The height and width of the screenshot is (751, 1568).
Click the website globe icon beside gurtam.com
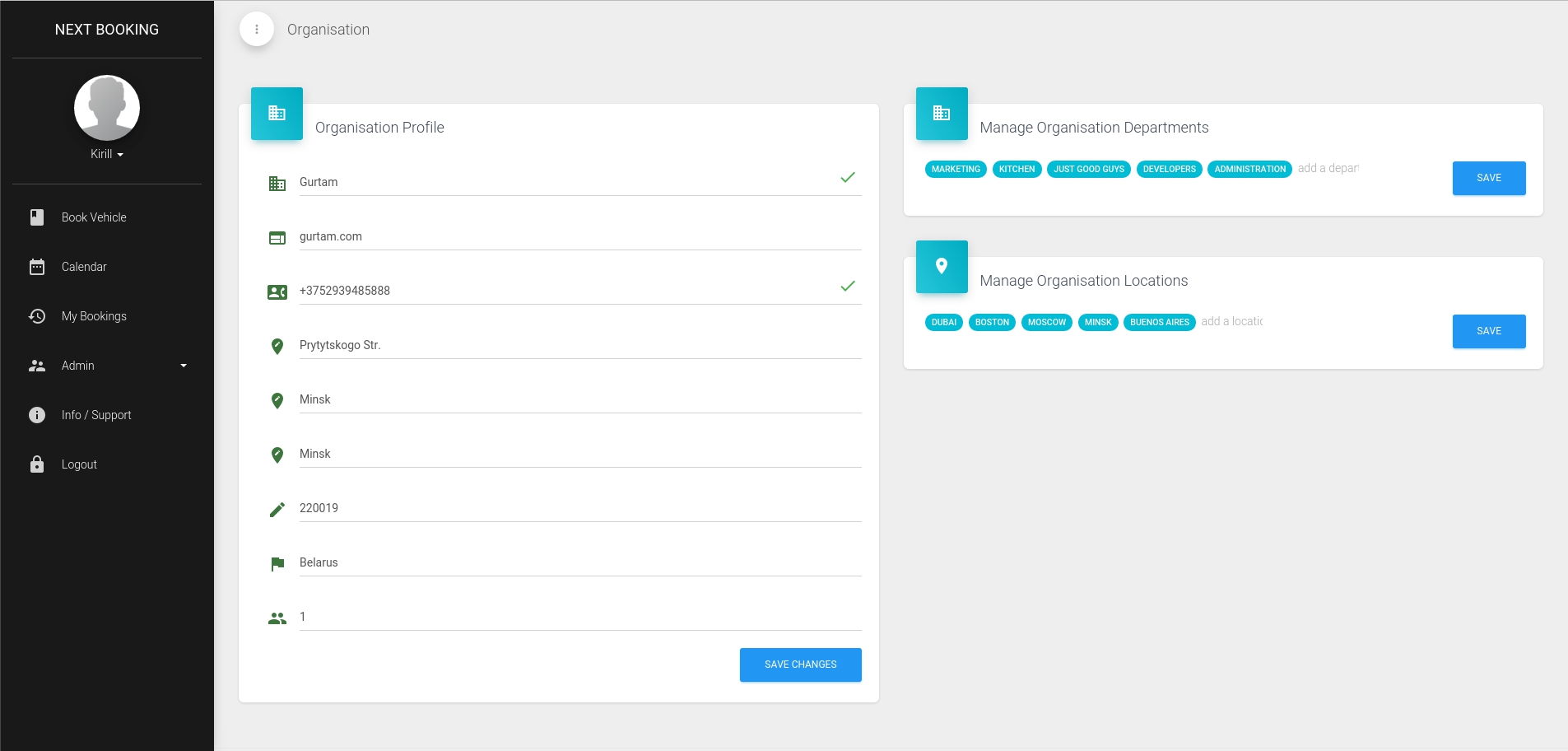pyautogui.click(x=278, y=237)
